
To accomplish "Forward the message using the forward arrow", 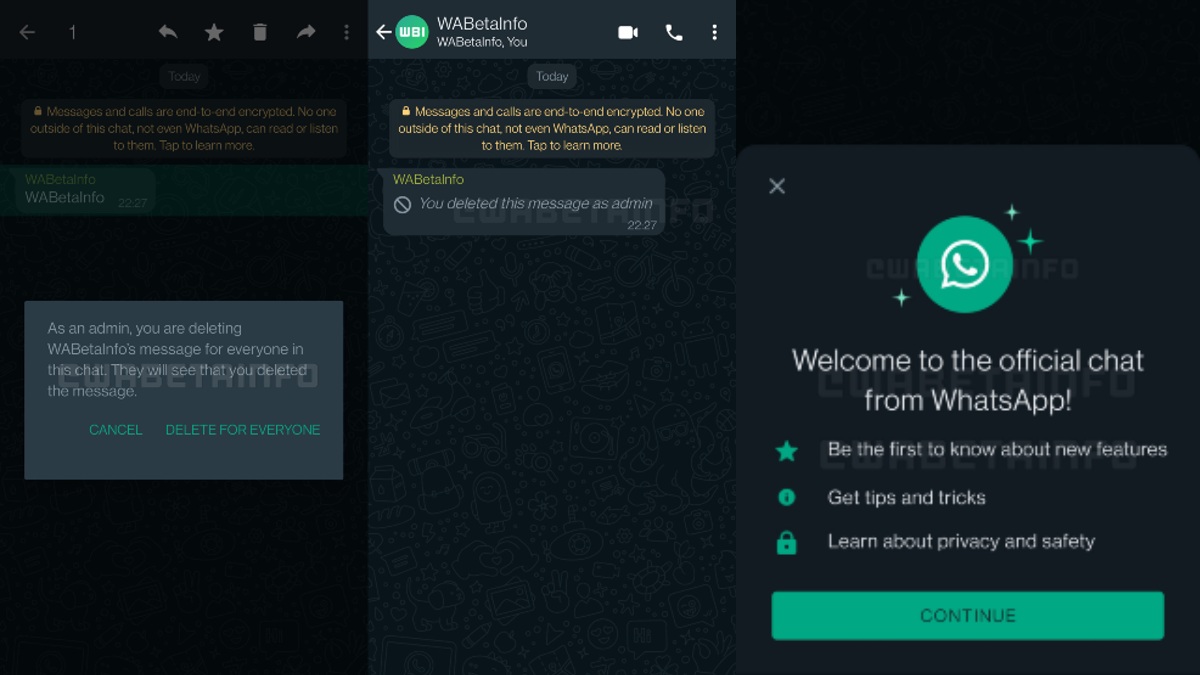I will coord(306,31).
